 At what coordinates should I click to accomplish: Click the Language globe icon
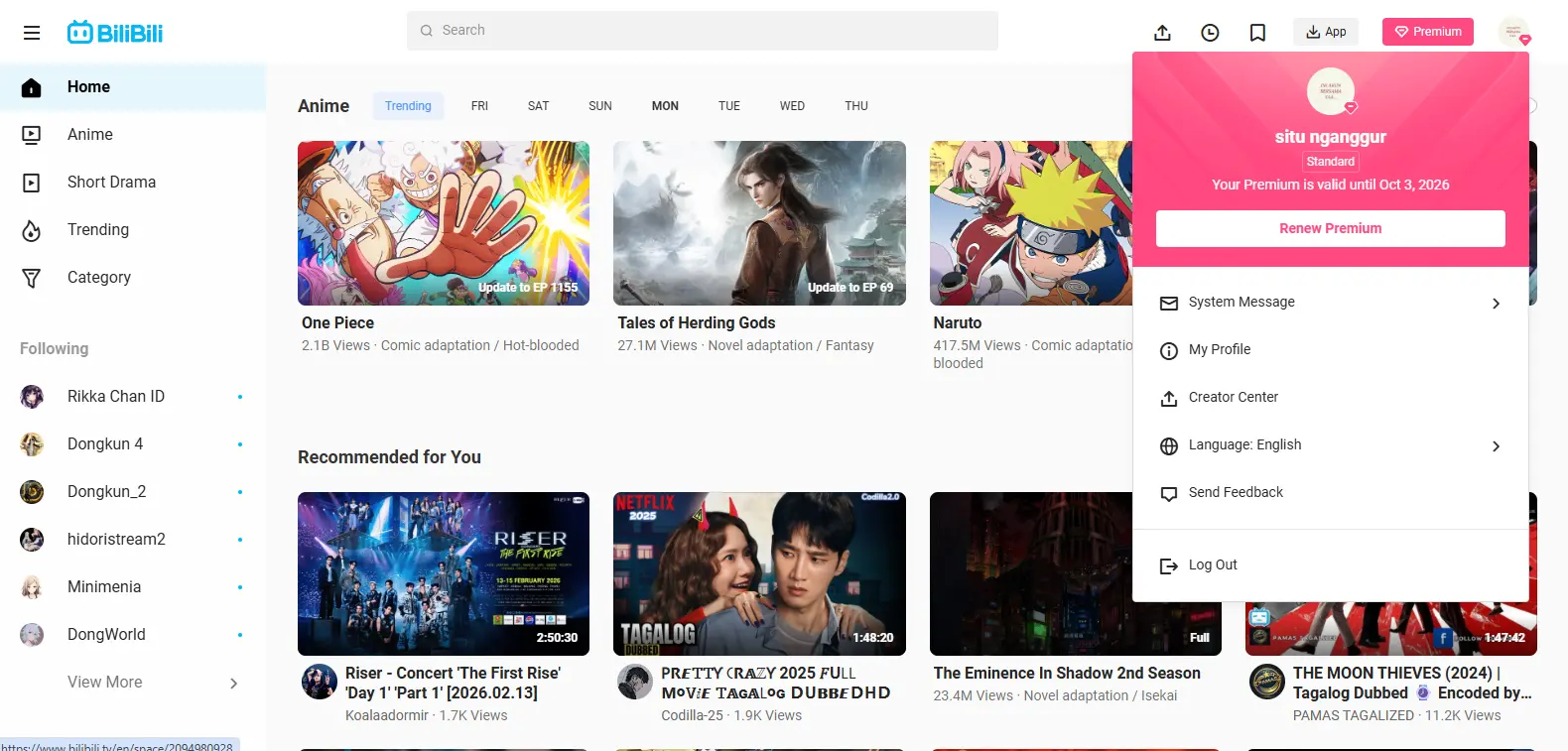click(x=1169, y=445)
